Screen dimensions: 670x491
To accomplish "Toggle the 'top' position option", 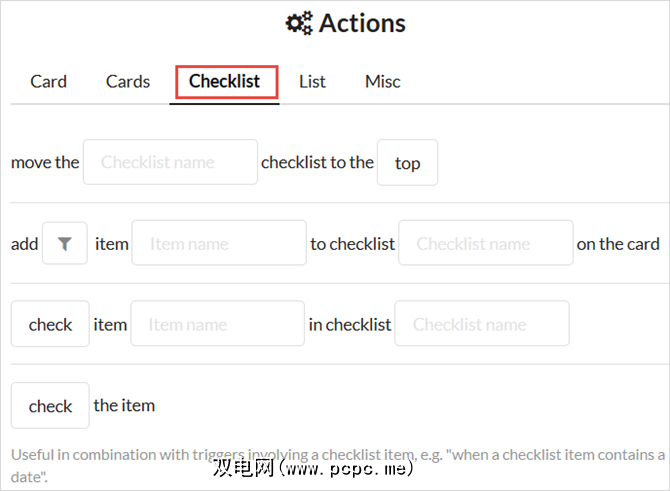I will click(407, 163).
